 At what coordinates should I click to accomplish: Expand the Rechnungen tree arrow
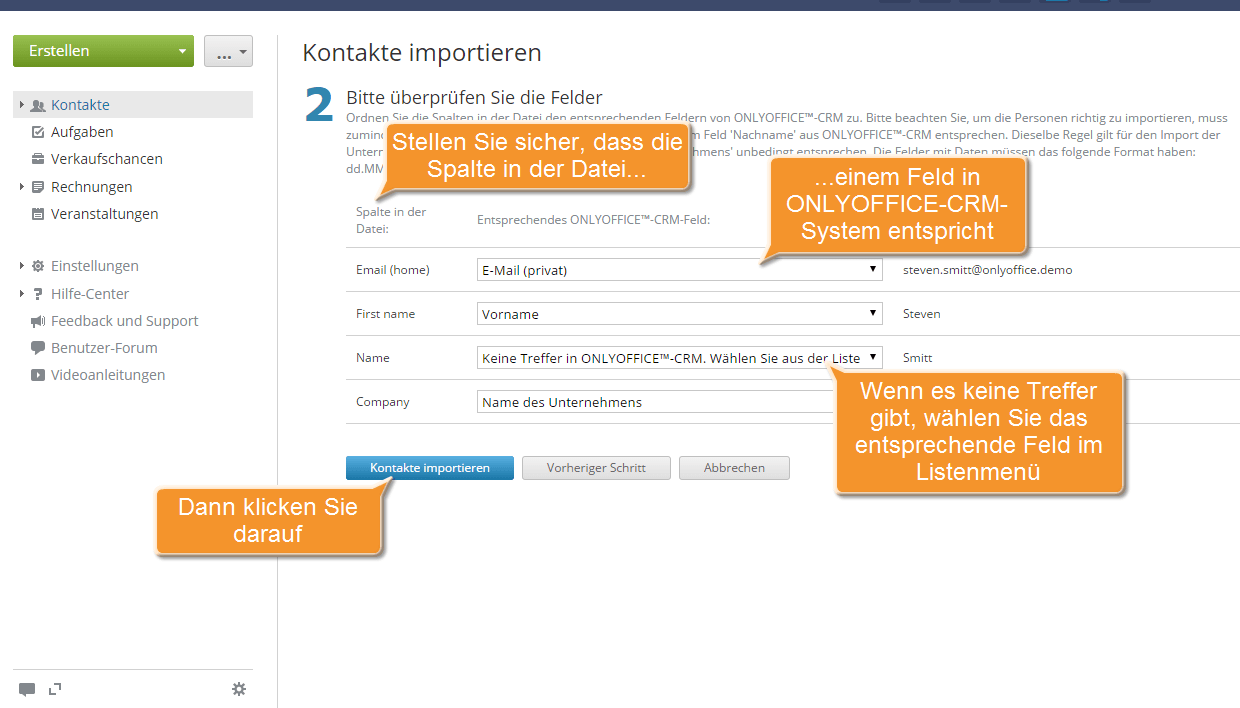point(22,187)
